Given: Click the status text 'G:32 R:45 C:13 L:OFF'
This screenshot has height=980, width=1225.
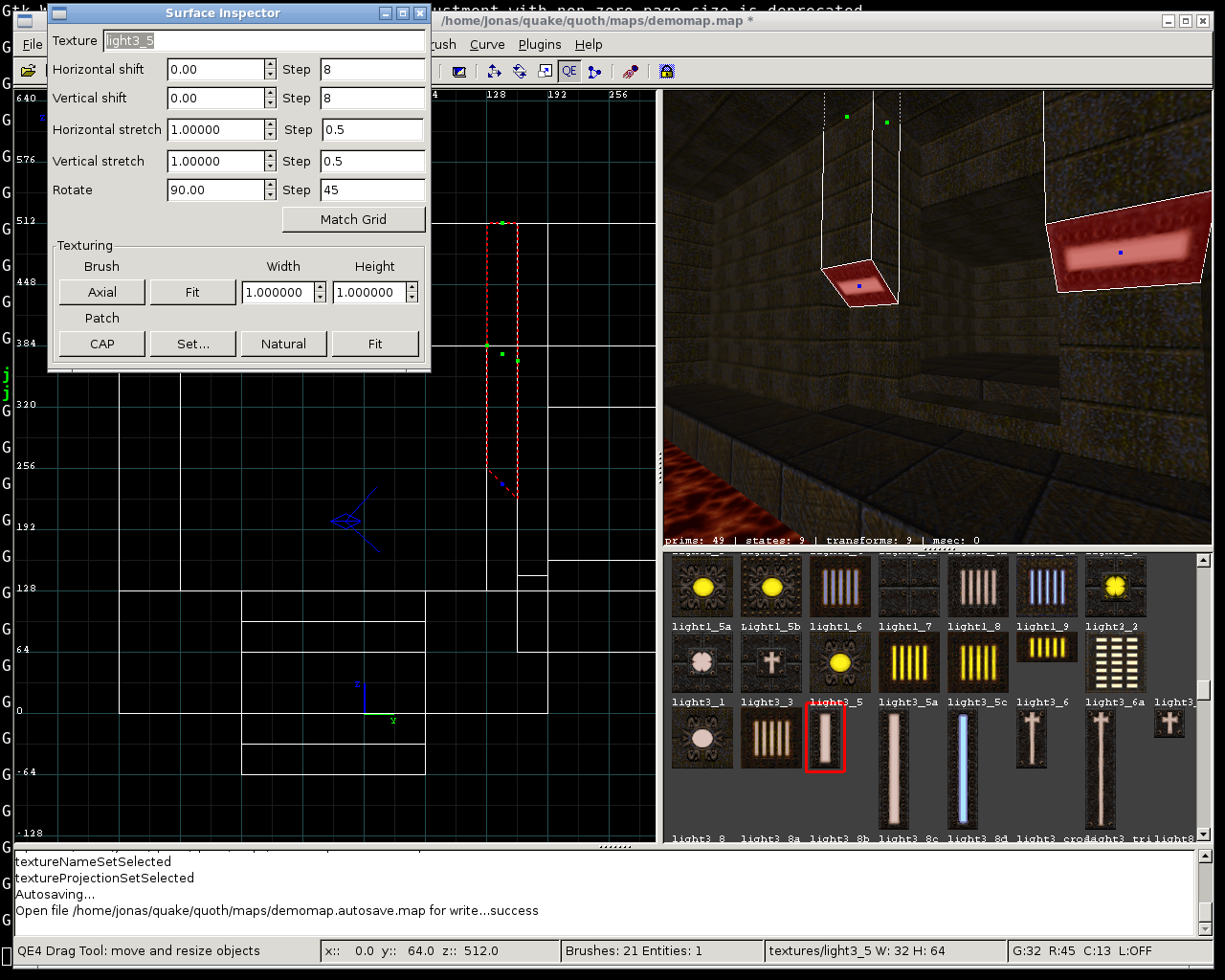Looking at the screenshot, I should point(1082,950).
